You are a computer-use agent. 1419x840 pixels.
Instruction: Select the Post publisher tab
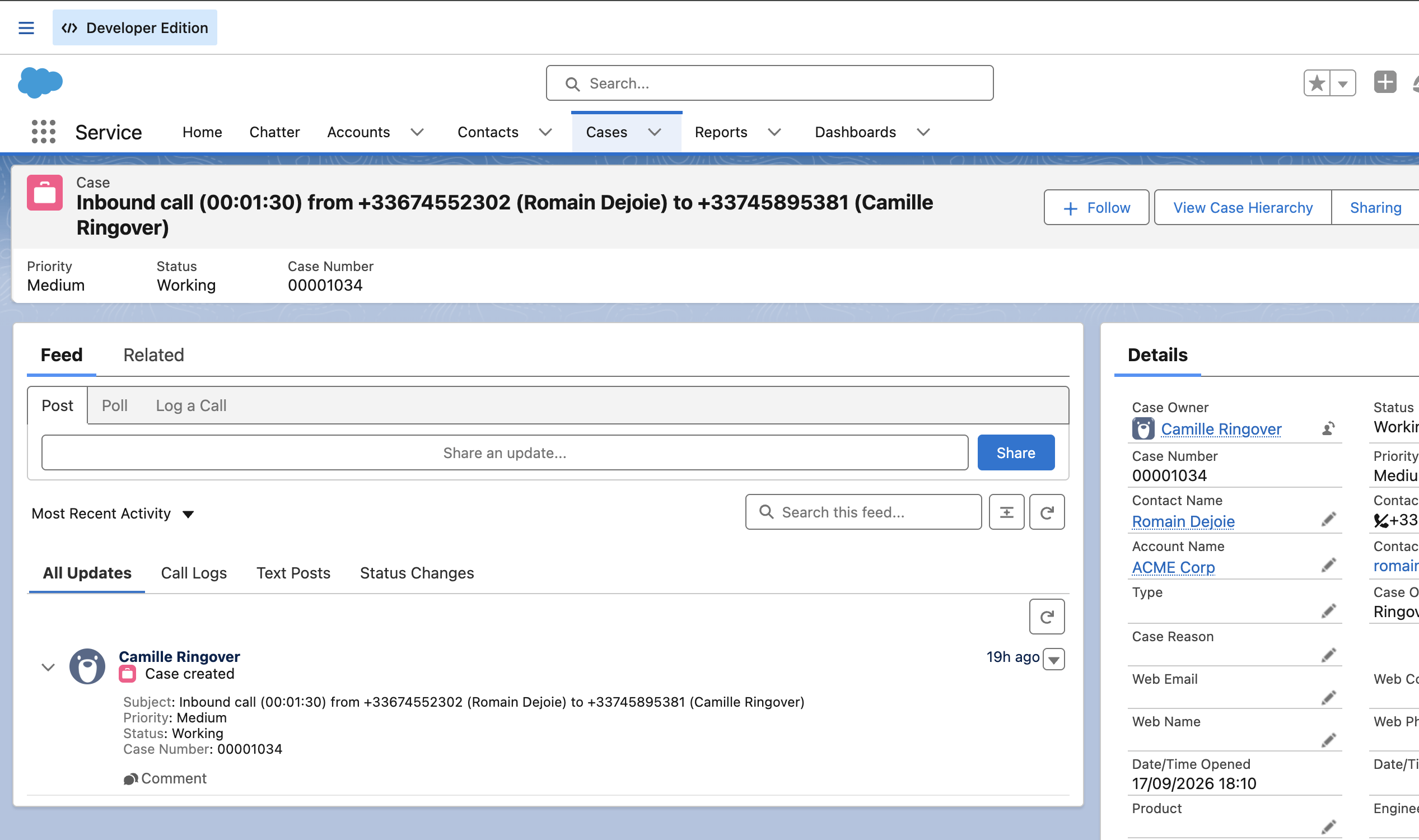[x=57, y=405]
